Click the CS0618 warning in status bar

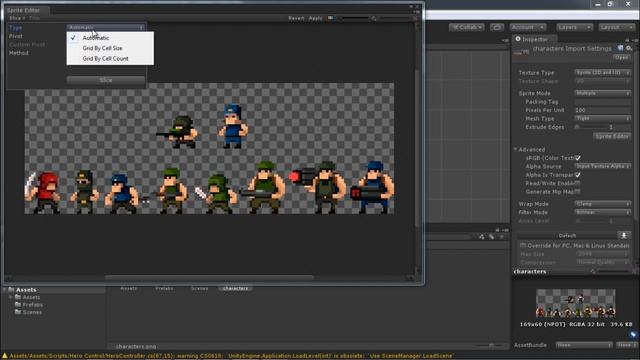pos(231,356)
